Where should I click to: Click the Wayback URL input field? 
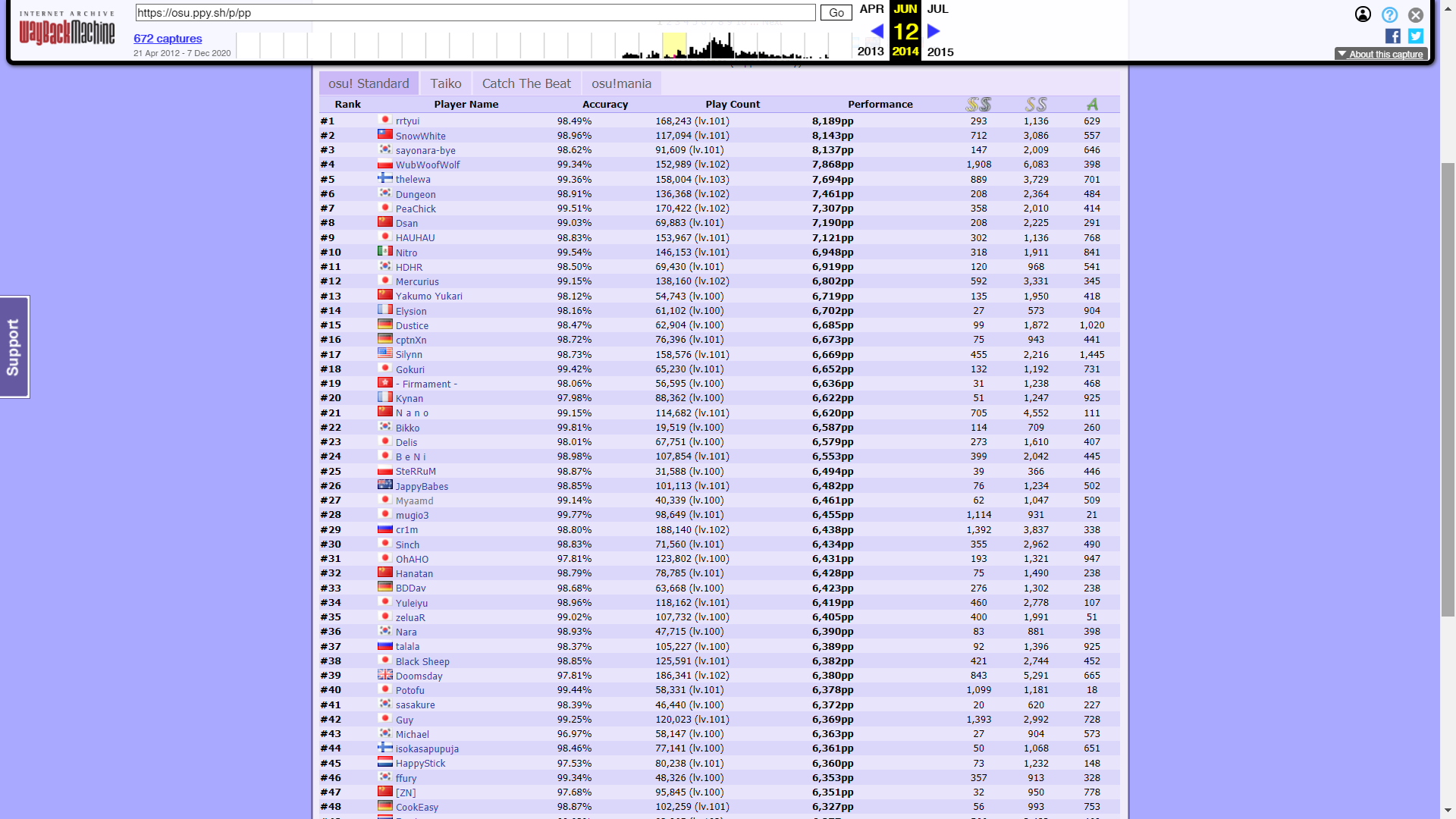pos(475,13)
